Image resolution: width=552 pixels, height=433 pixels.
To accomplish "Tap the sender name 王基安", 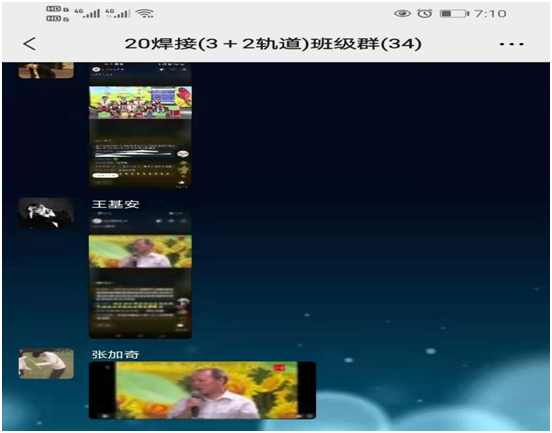I will pos(115,204).
